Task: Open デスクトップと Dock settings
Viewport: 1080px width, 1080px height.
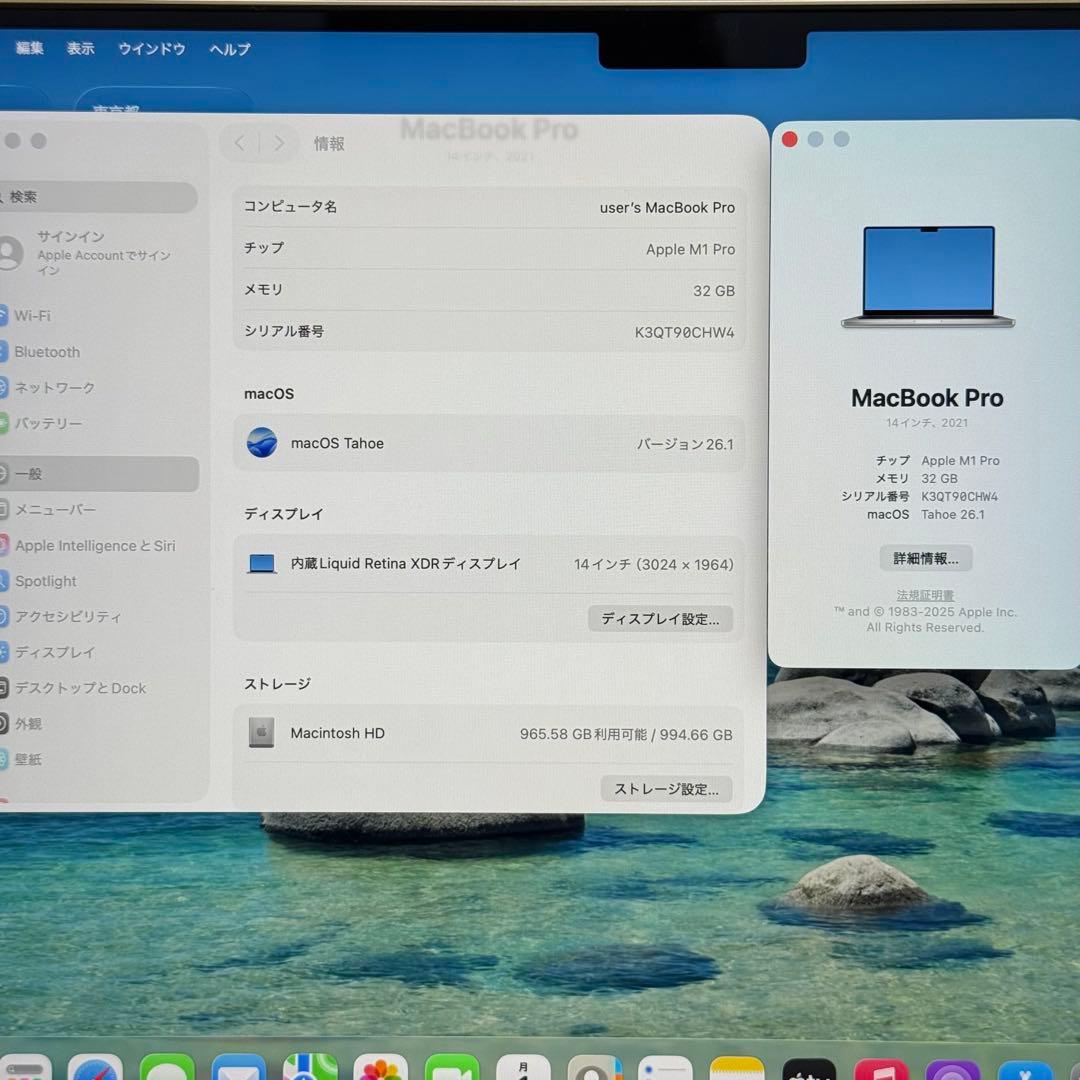Action: tap(80, 688)
